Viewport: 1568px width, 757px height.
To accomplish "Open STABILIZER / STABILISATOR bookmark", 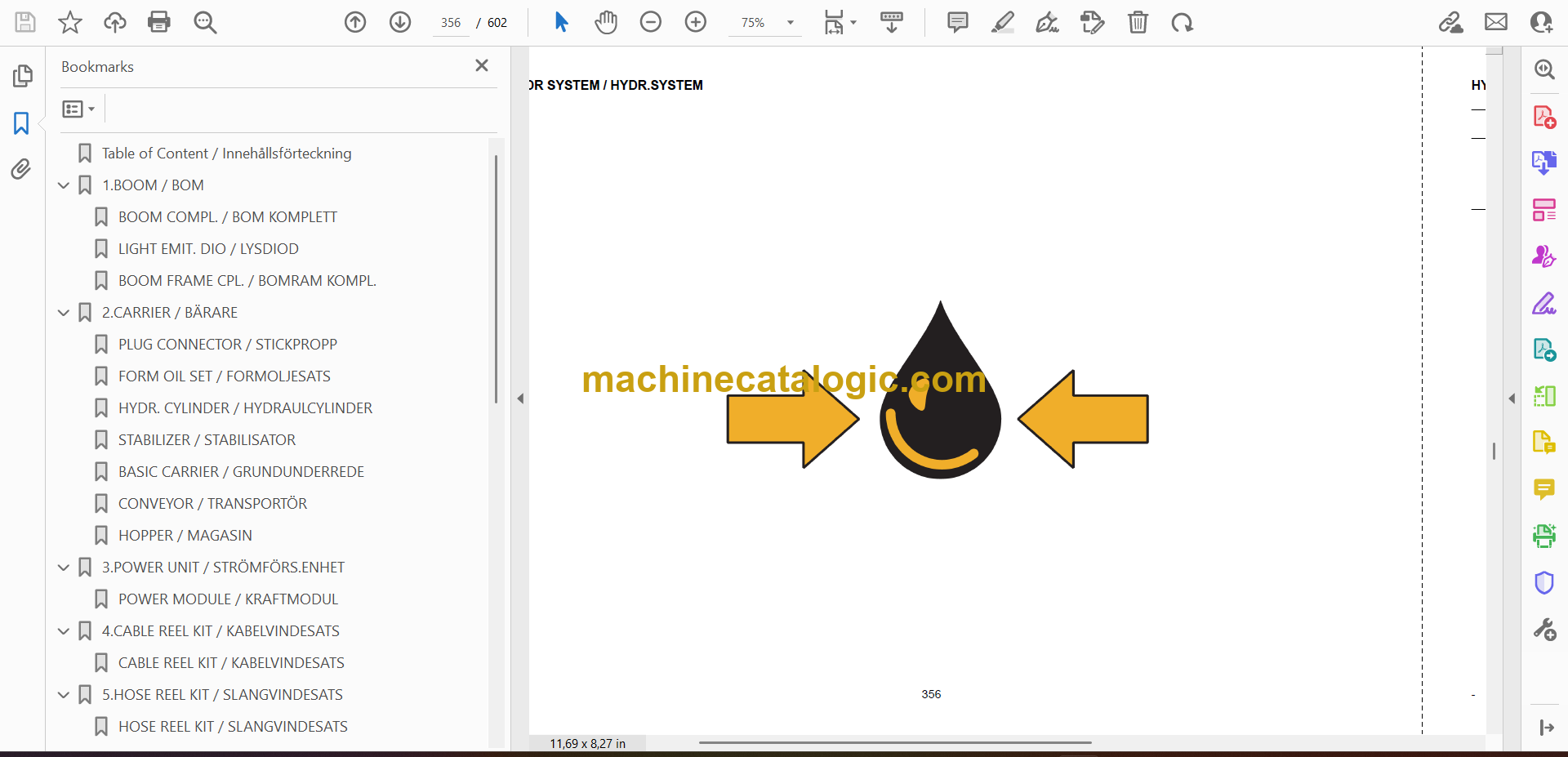I will [207, 440].
